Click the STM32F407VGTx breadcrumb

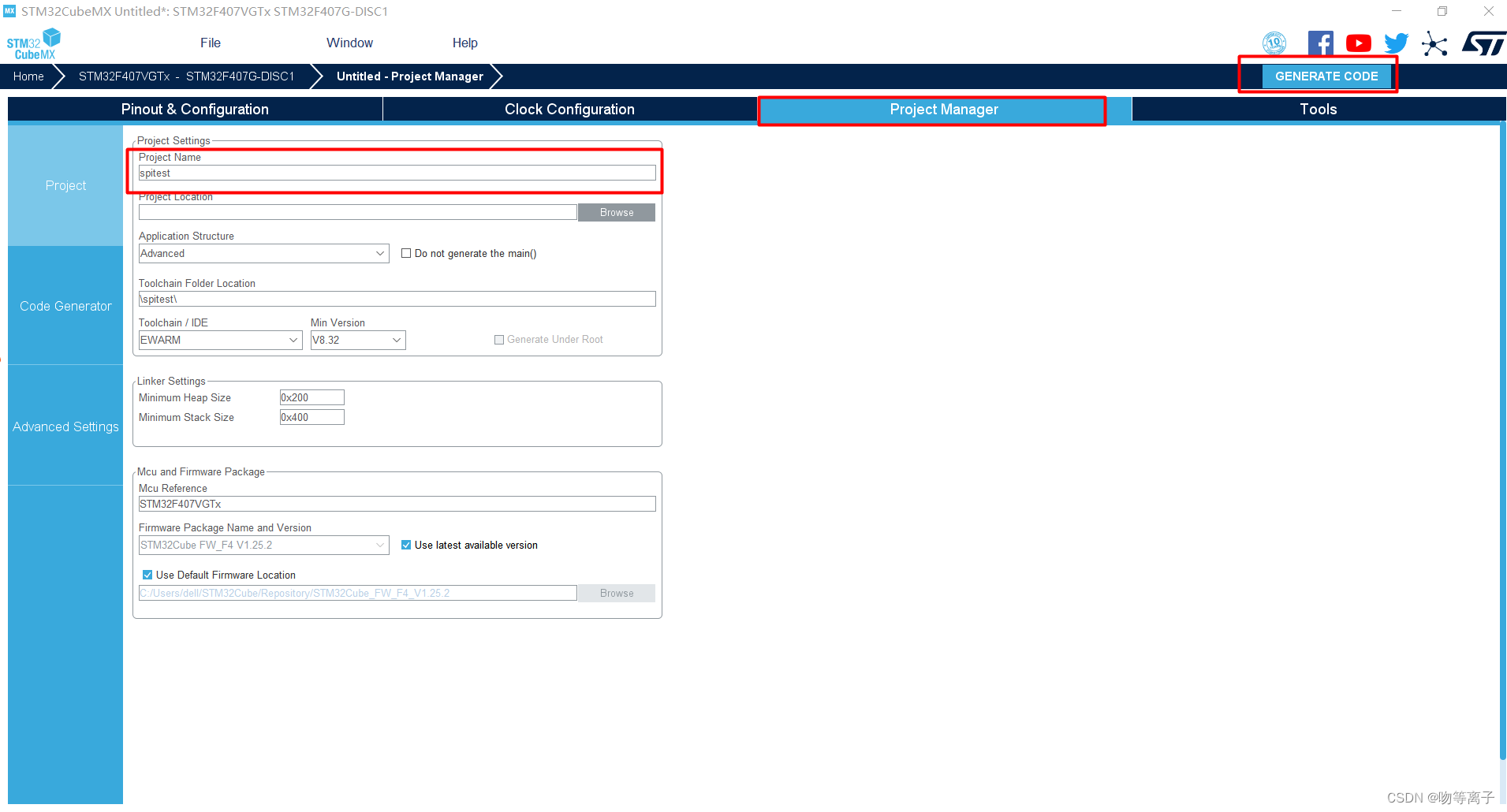click(186, 76)
